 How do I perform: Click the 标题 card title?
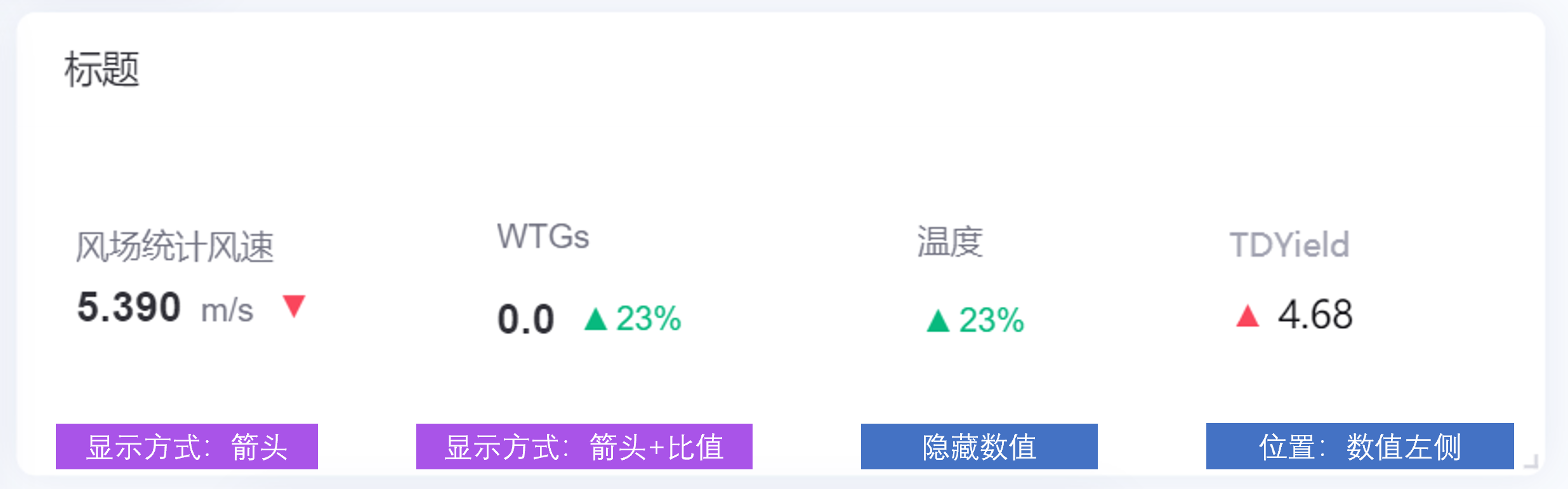tap(102, 69)
